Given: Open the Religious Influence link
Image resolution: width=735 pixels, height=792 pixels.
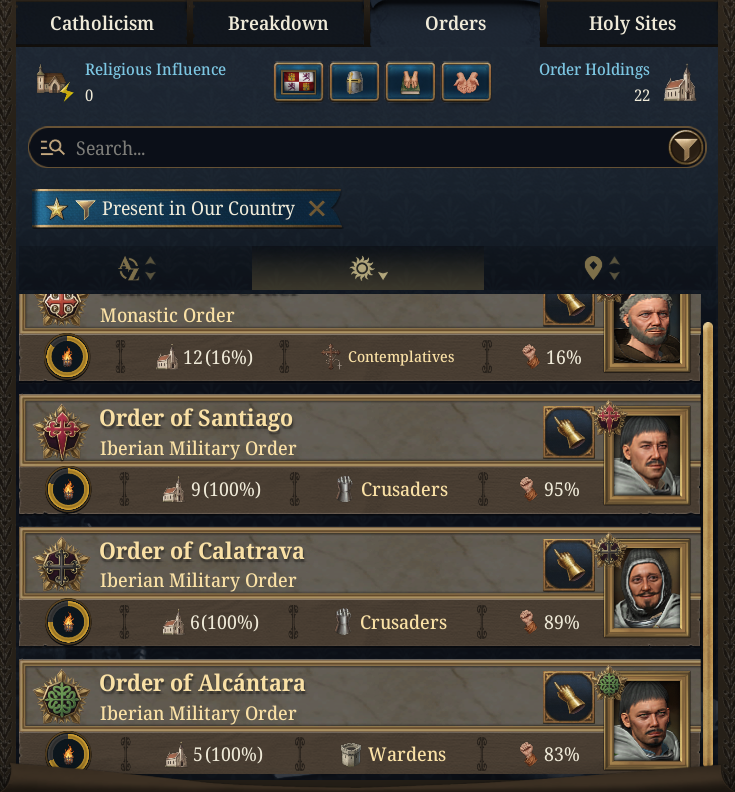Looking at the screenshot, I should [155, 70].
